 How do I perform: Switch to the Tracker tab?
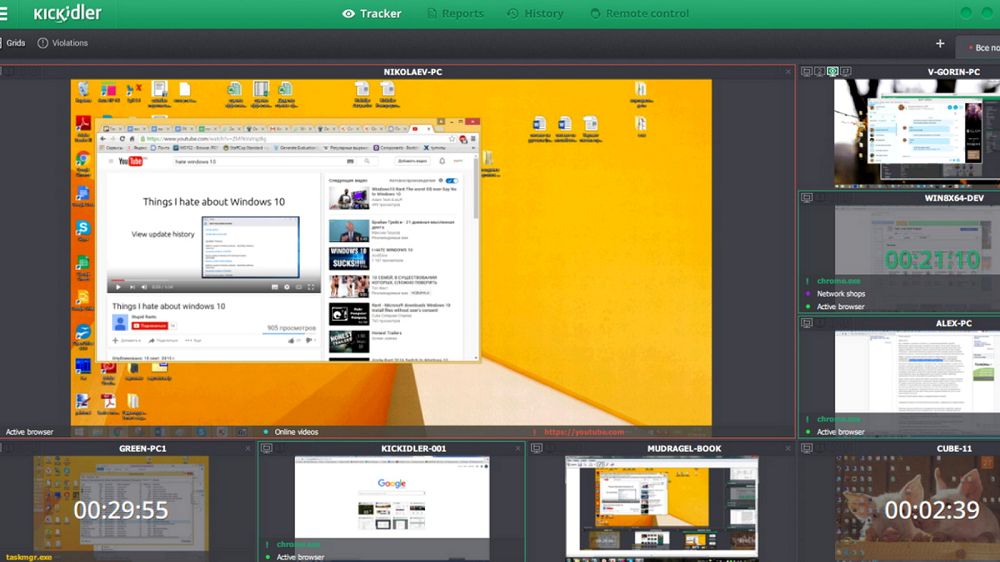[x=372, y=13]
